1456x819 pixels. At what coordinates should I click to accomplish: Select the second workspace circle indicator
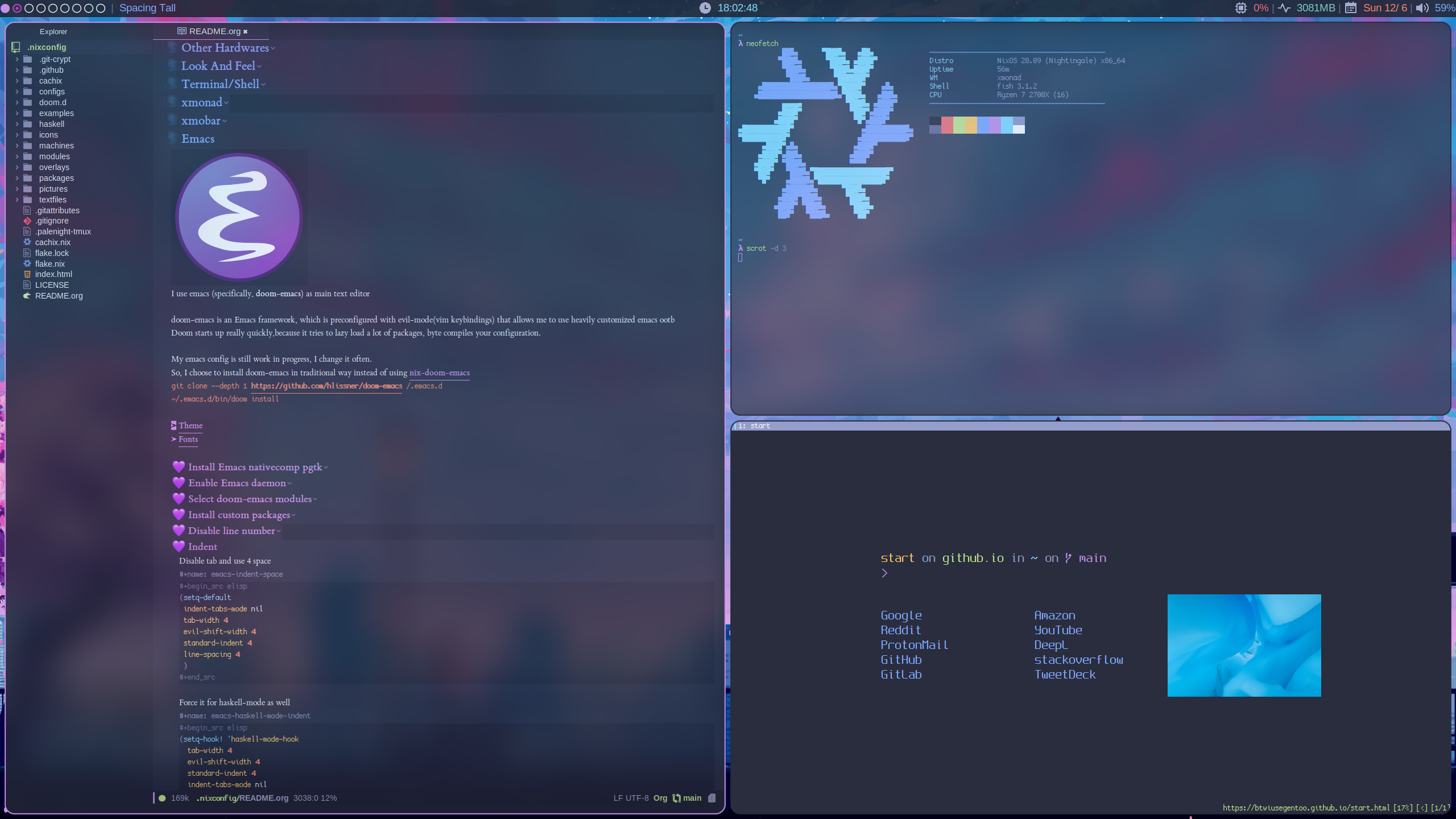(17, 8)
